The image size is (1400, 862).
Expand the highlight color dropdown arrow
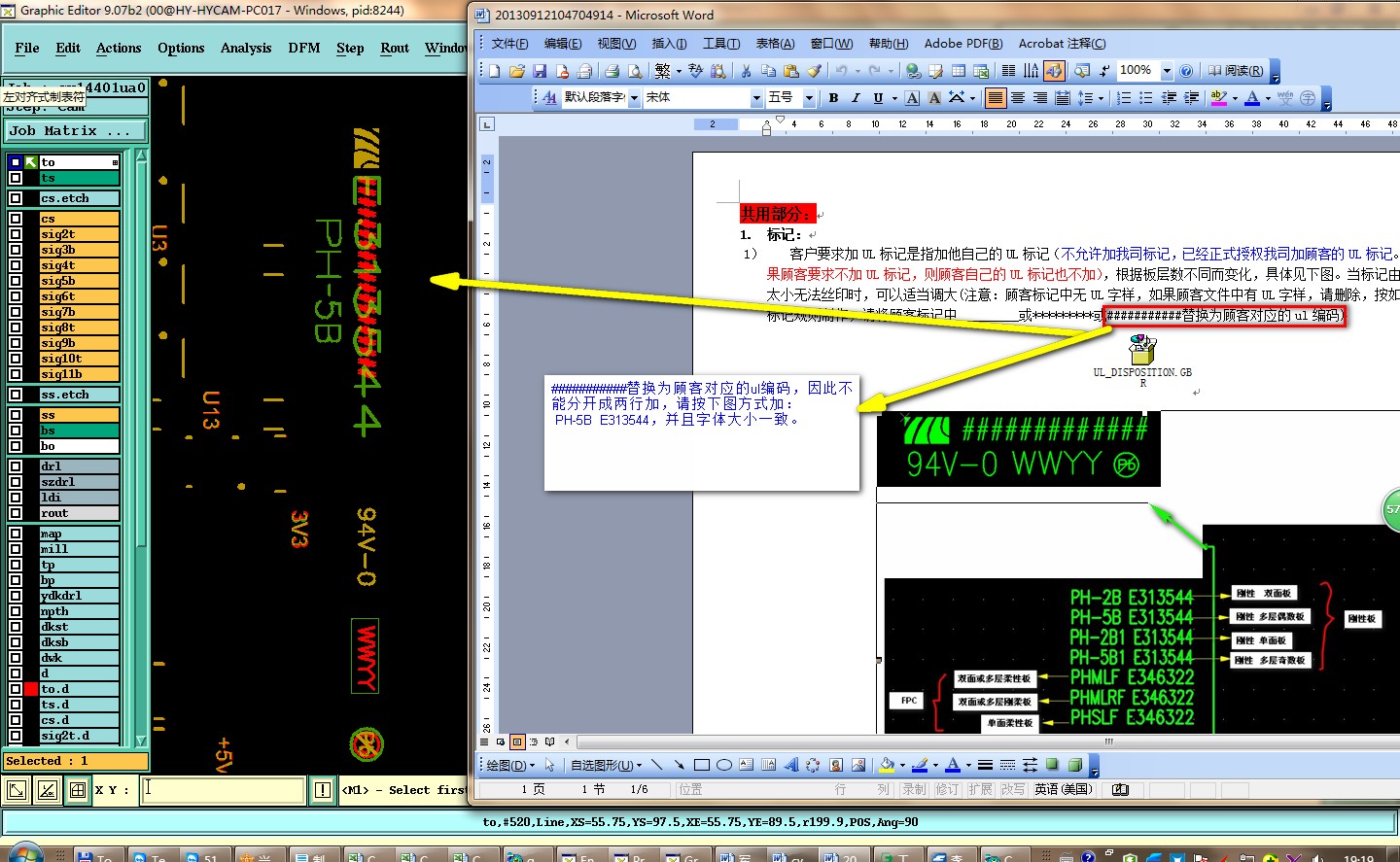point(1235,98)
